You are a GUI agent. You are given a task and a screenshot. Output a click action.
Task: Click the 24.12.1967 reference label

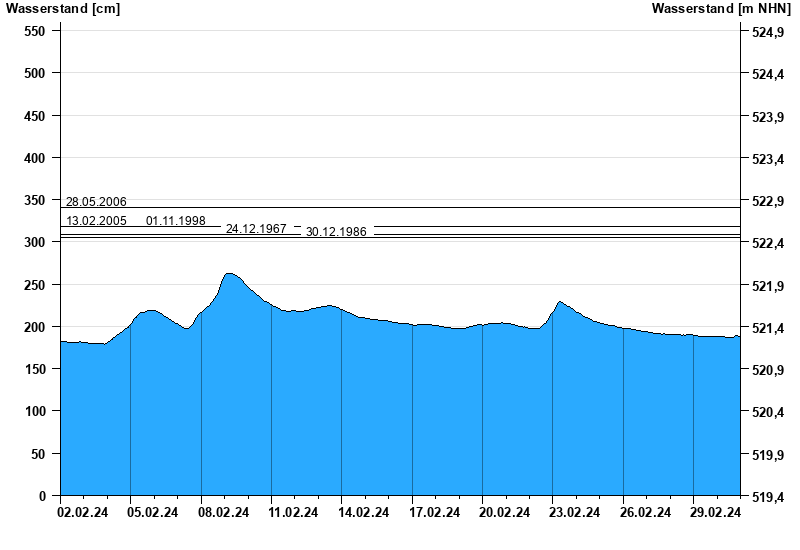256,229
